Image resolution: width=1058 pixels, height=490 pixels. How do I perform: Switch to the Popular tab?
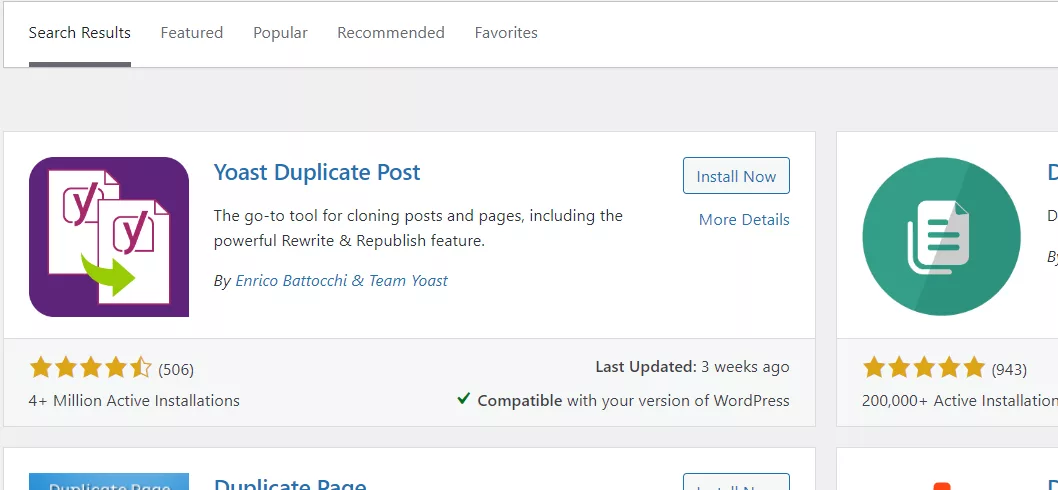coord(280,32)
